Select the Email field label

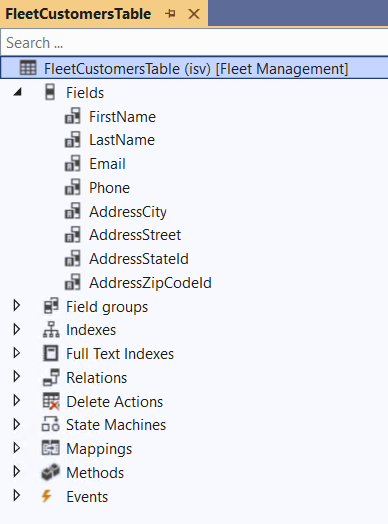pyautogui.click(x=107, y=164)
